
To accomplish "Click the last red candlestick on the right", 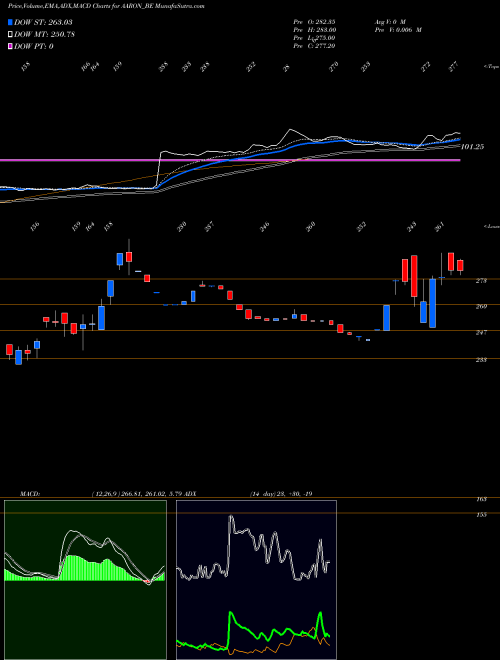I will coord(460,265).
